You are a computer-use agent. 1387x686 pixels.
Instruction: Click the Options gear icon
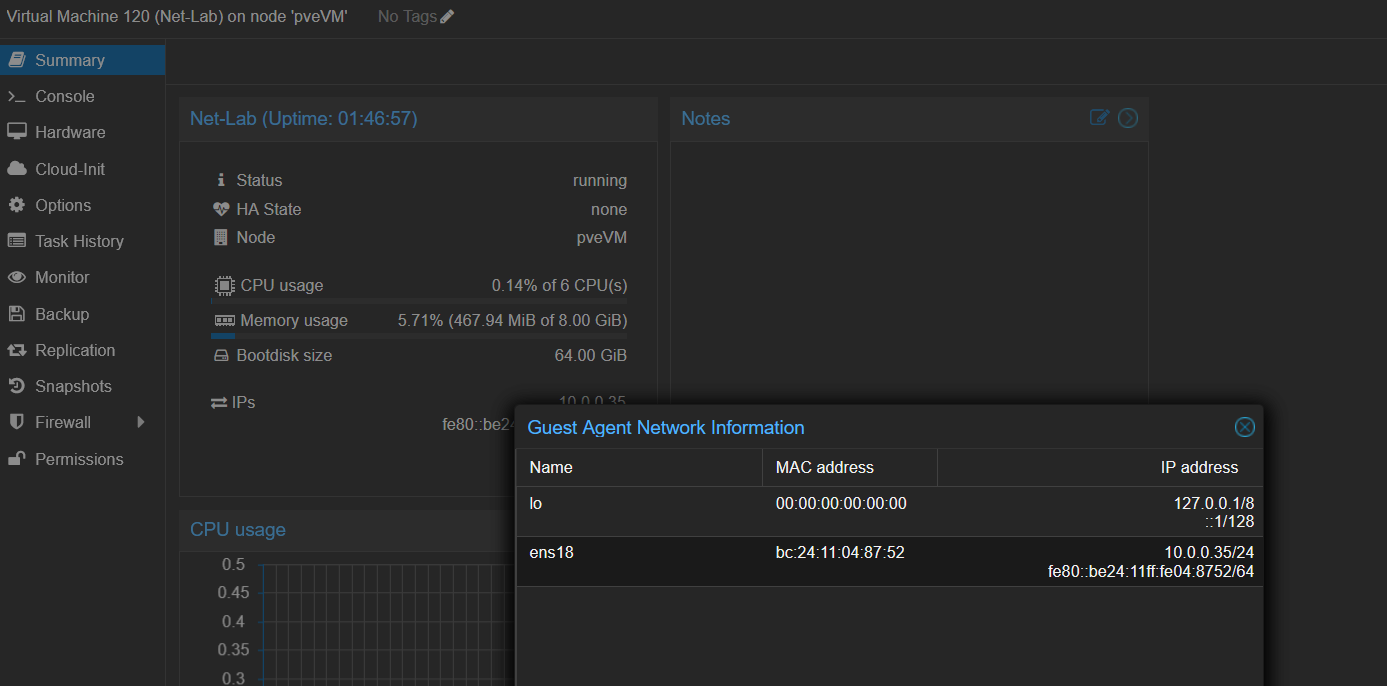[x=16, y=205]
